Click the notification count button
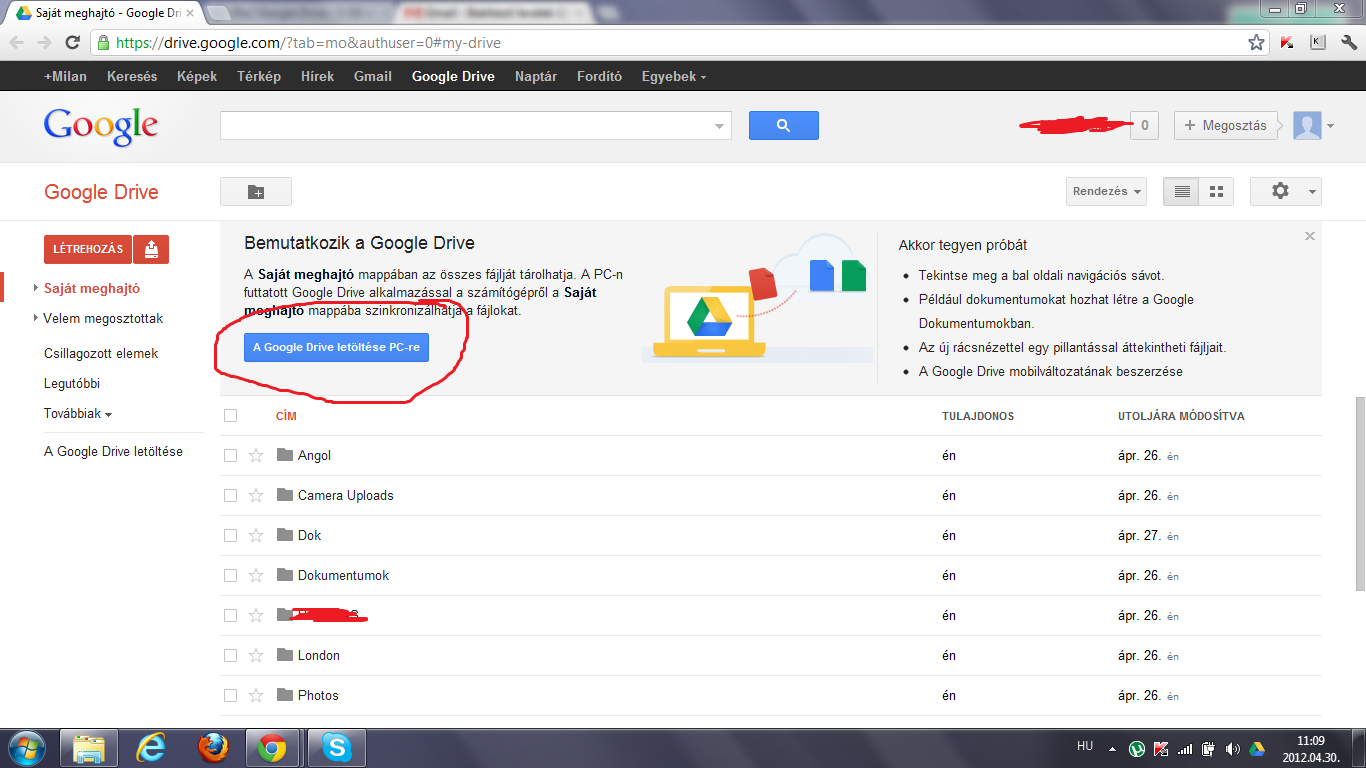The height and width of the screenshot is (768, 1366). (1144, 125)
